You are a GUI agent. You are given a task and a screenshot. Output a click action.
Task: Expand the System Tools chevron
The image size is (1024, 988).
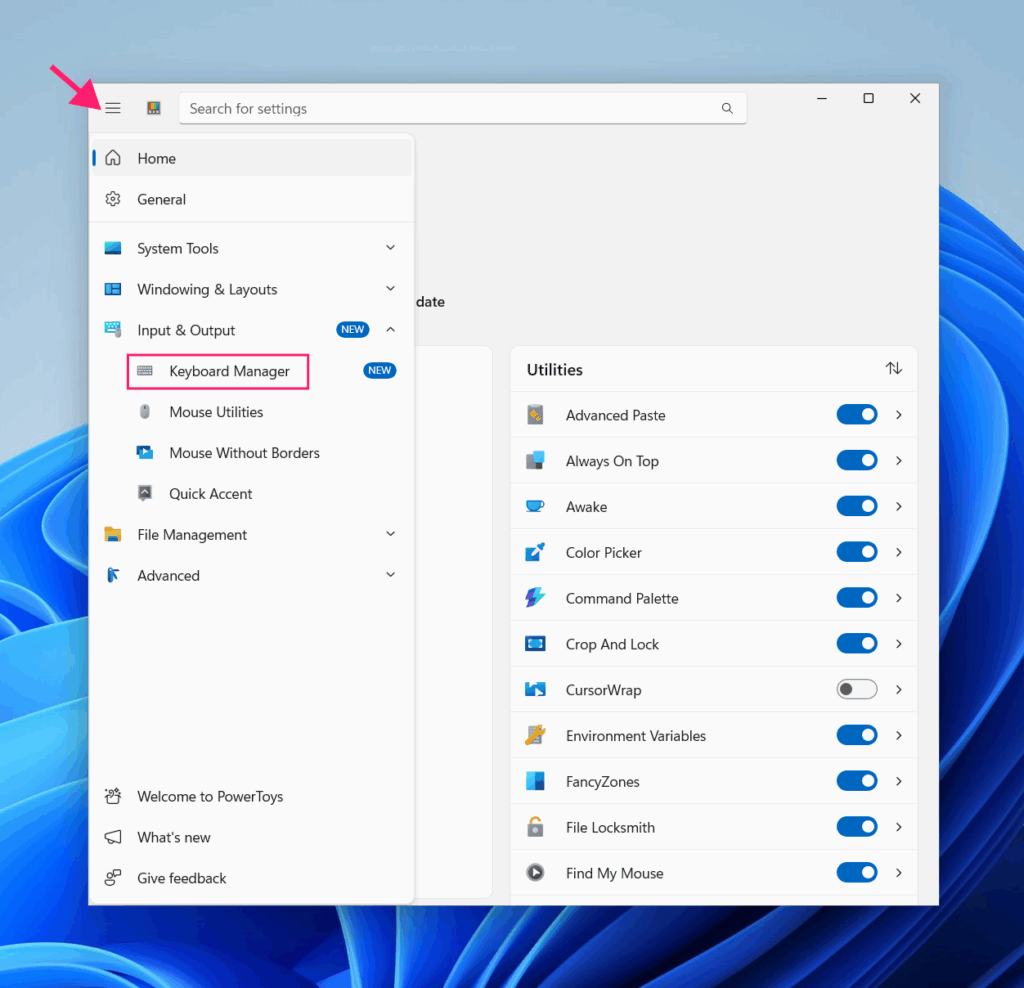click(x=391, y=247)
